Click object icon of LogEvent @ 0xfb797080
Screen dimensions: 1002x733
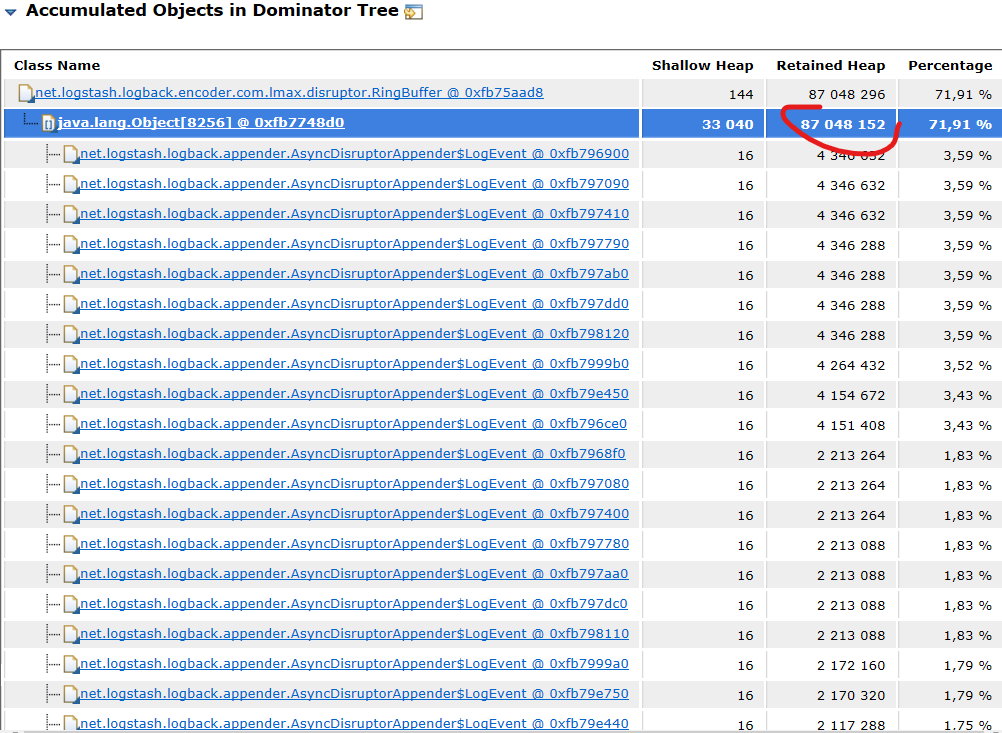[x=71, y=485]
